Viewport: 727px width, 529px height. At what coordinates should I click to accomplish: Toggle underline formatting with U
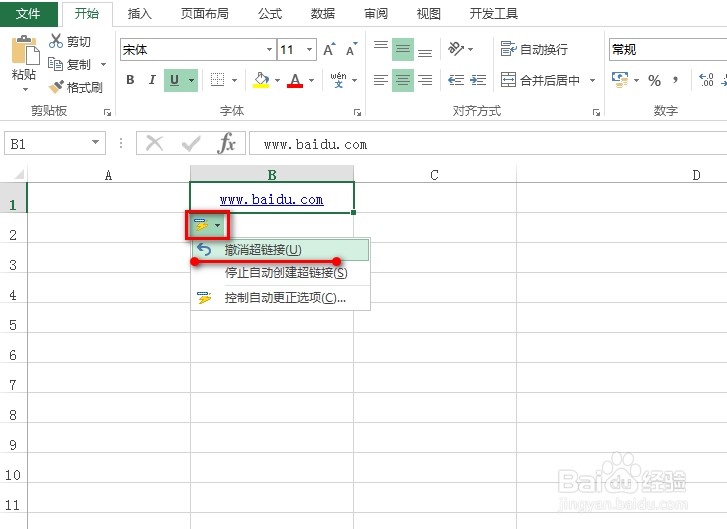click(x=174, y=80)
